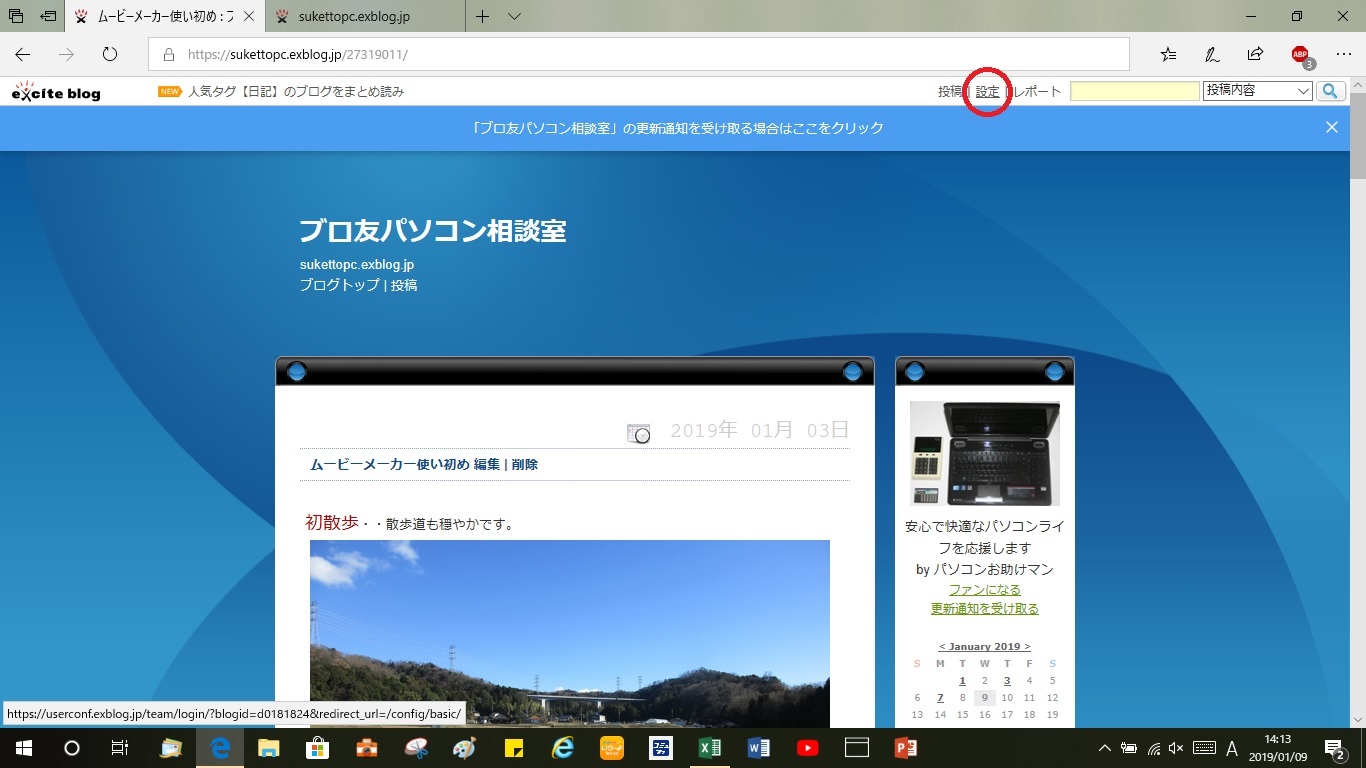Viewport: 1366px width, 768px height.
Task: Open the landscape photo in the post
Action: tap(569, 634)
